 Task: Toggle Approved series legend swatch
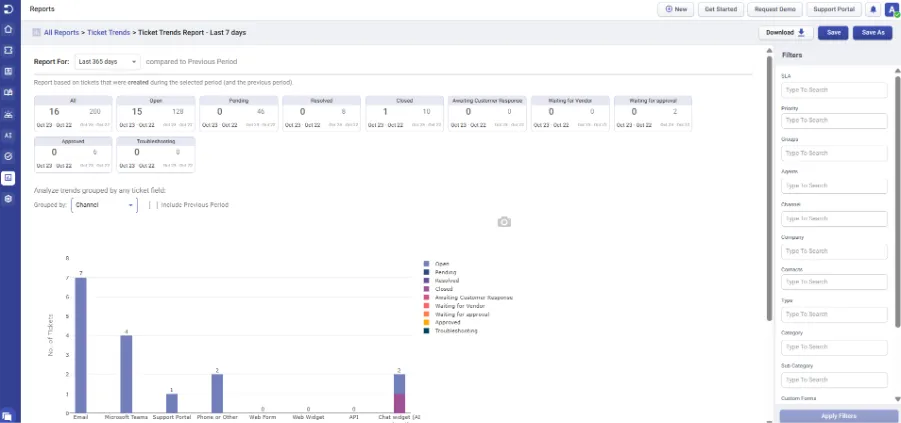coord(426,322)
